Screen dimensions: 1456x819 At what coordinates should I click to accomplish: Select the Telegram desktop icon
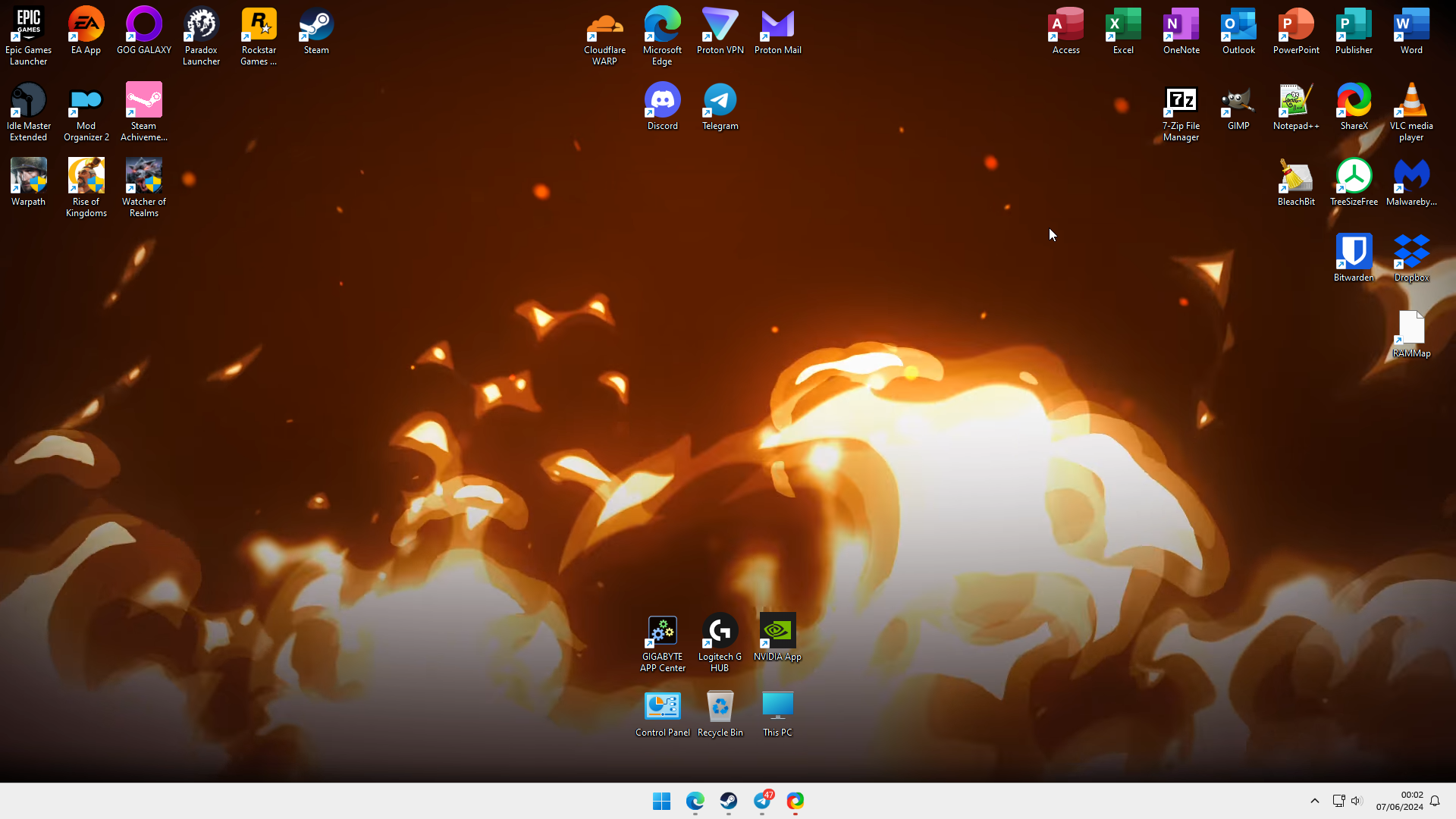pyautogui.click(x=720, y=106)
